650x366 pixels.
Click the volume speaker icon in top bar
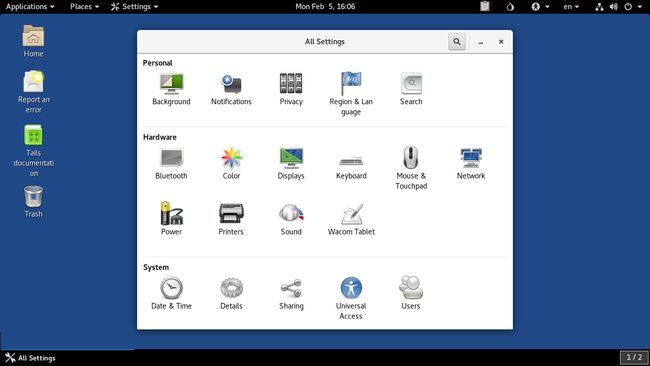click(x=614, y=7)
